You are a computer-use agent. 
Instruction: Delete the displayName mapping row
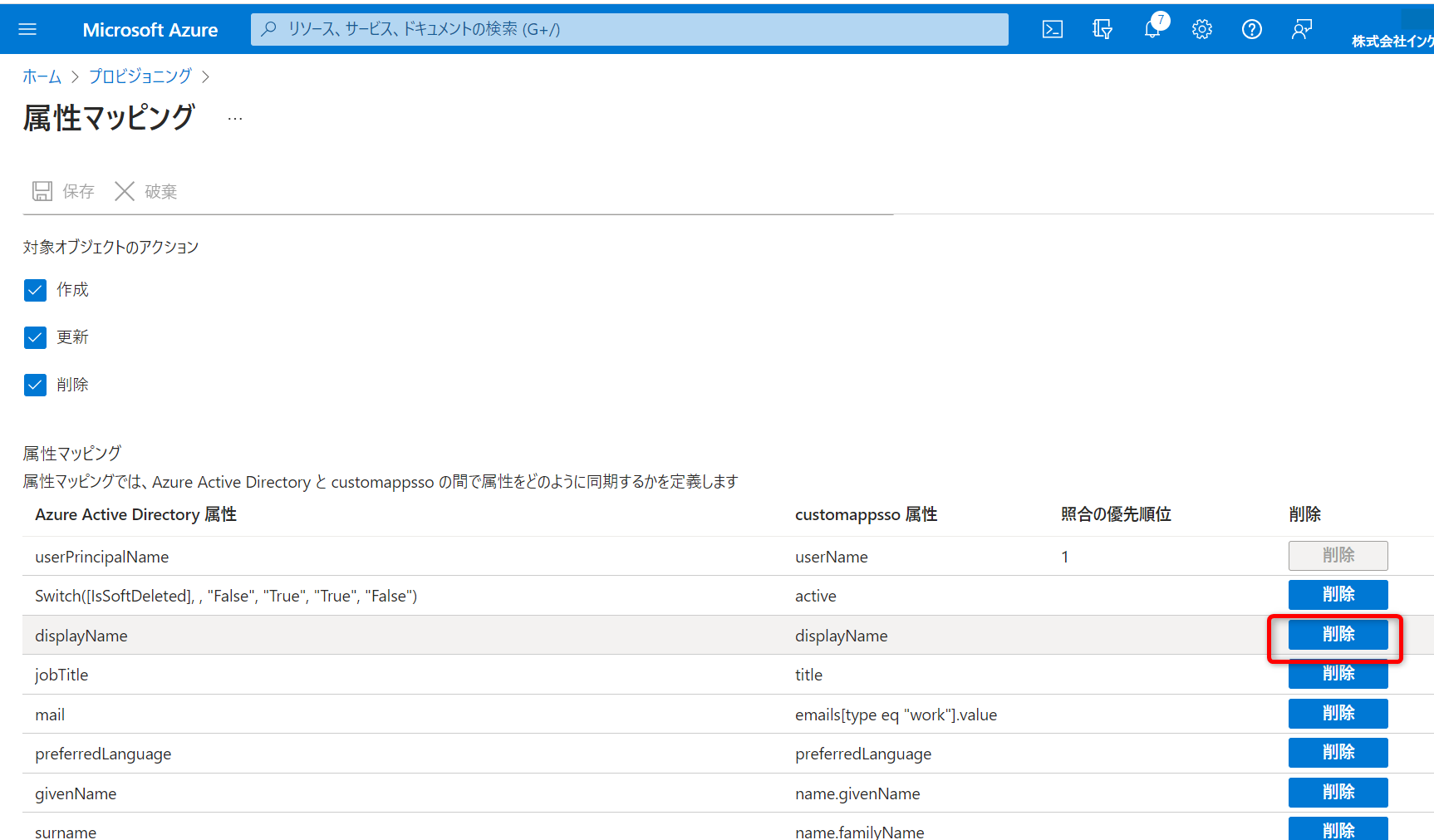(x=1338, y=635)
